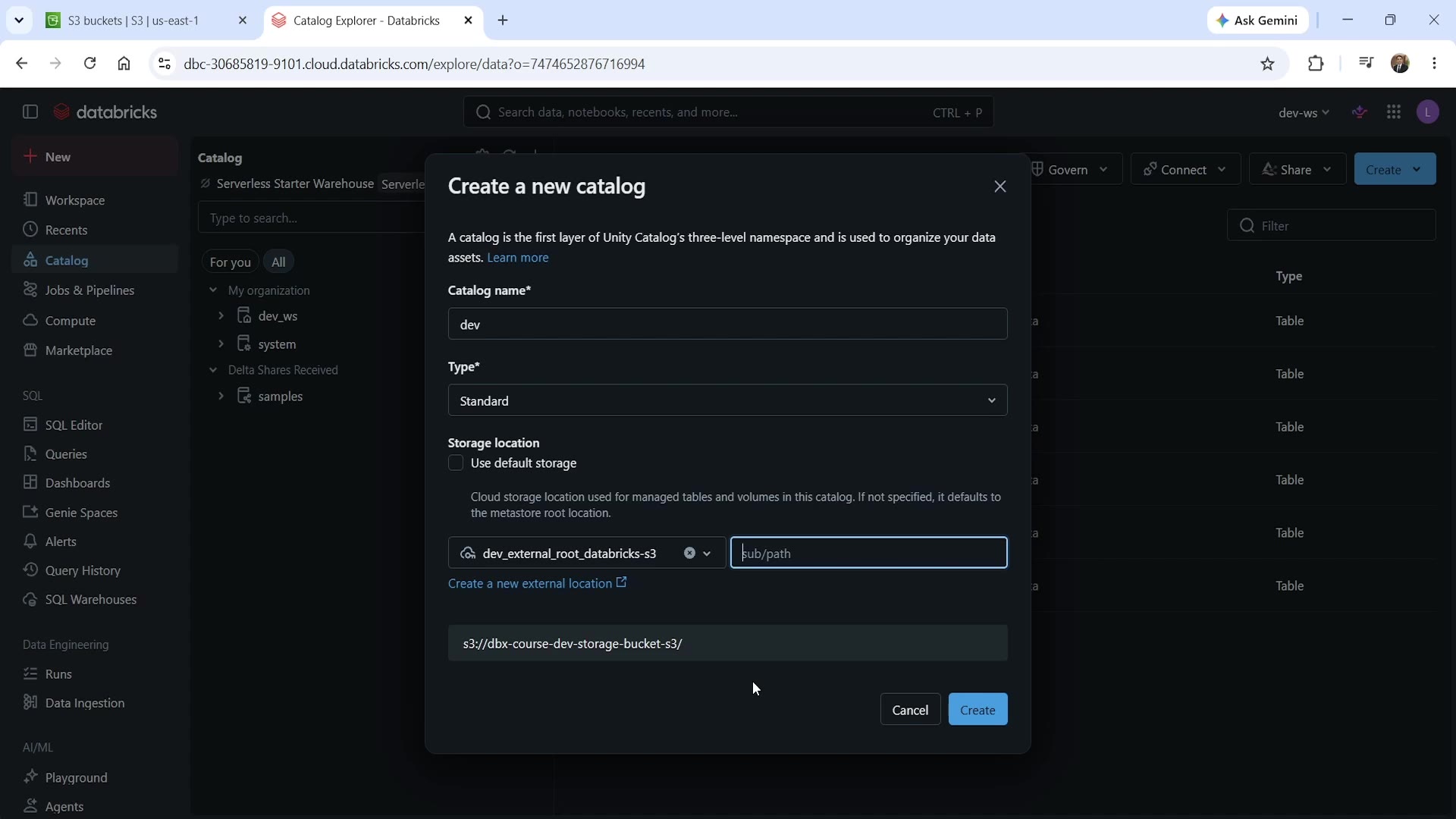
Task: Open the Govern dropdown
Action: [x=1072, y=169]
